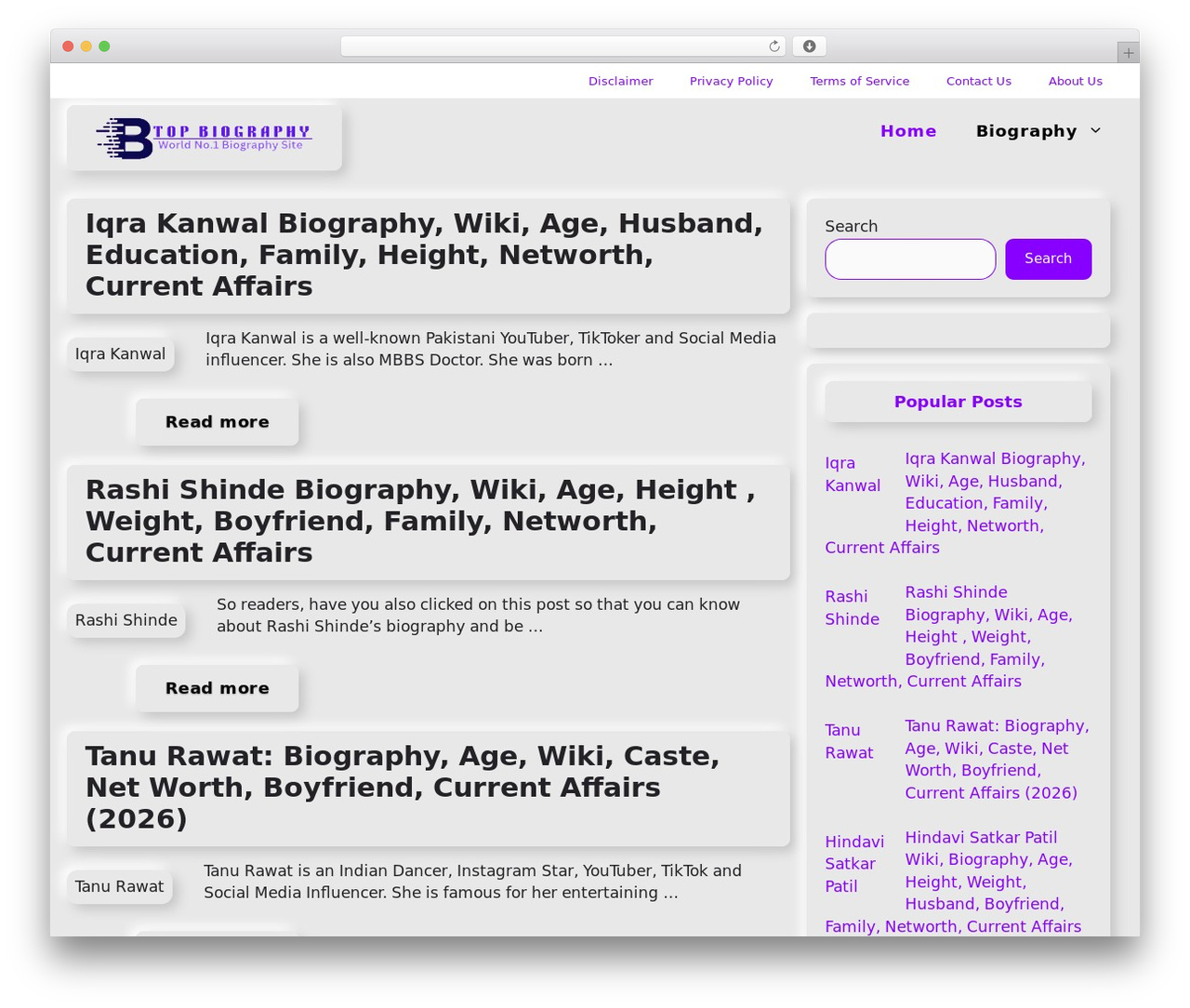1190x1008 pixels.
Task: Expand the Biography menu chevron
Action: click(x=1095, y=131)
